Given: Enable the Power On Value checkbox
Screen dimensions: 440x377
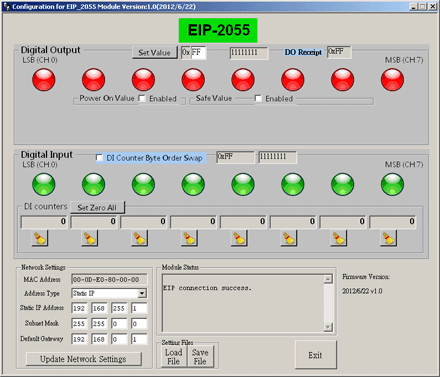Looking at the screenshot, I should point(142,98).
